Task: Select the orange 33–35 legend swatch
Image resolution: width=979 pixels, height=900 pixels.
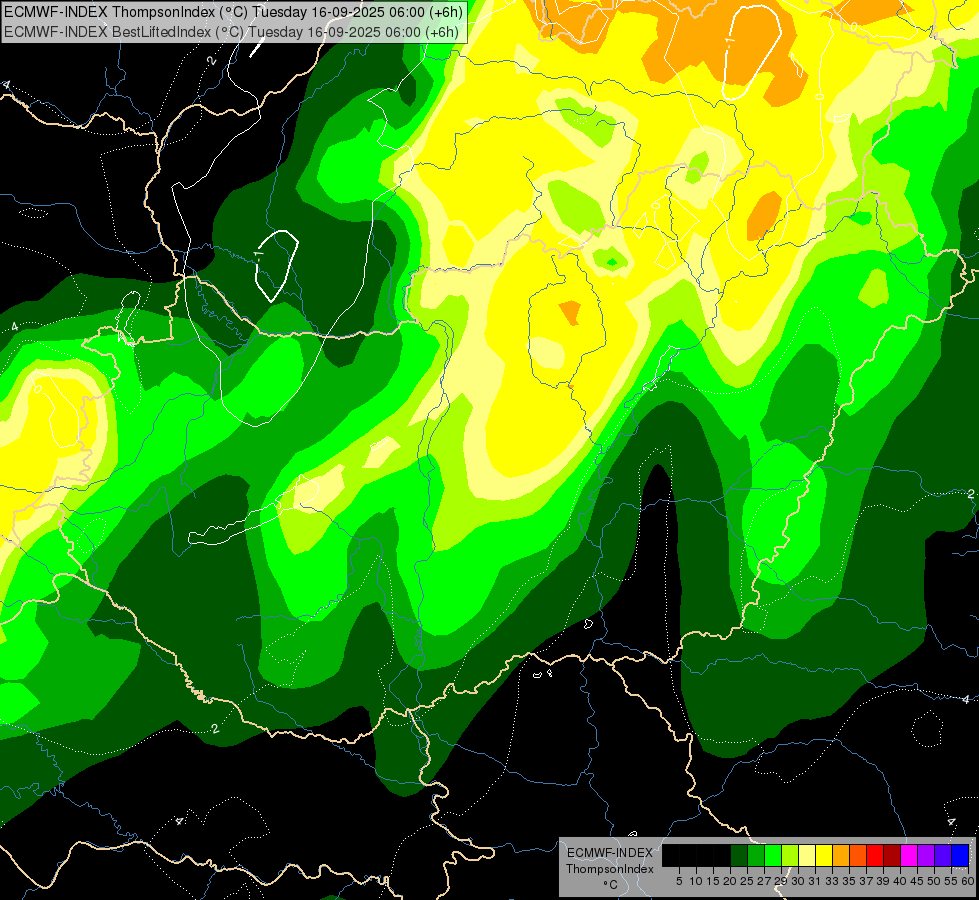Action: click(841, 855)
